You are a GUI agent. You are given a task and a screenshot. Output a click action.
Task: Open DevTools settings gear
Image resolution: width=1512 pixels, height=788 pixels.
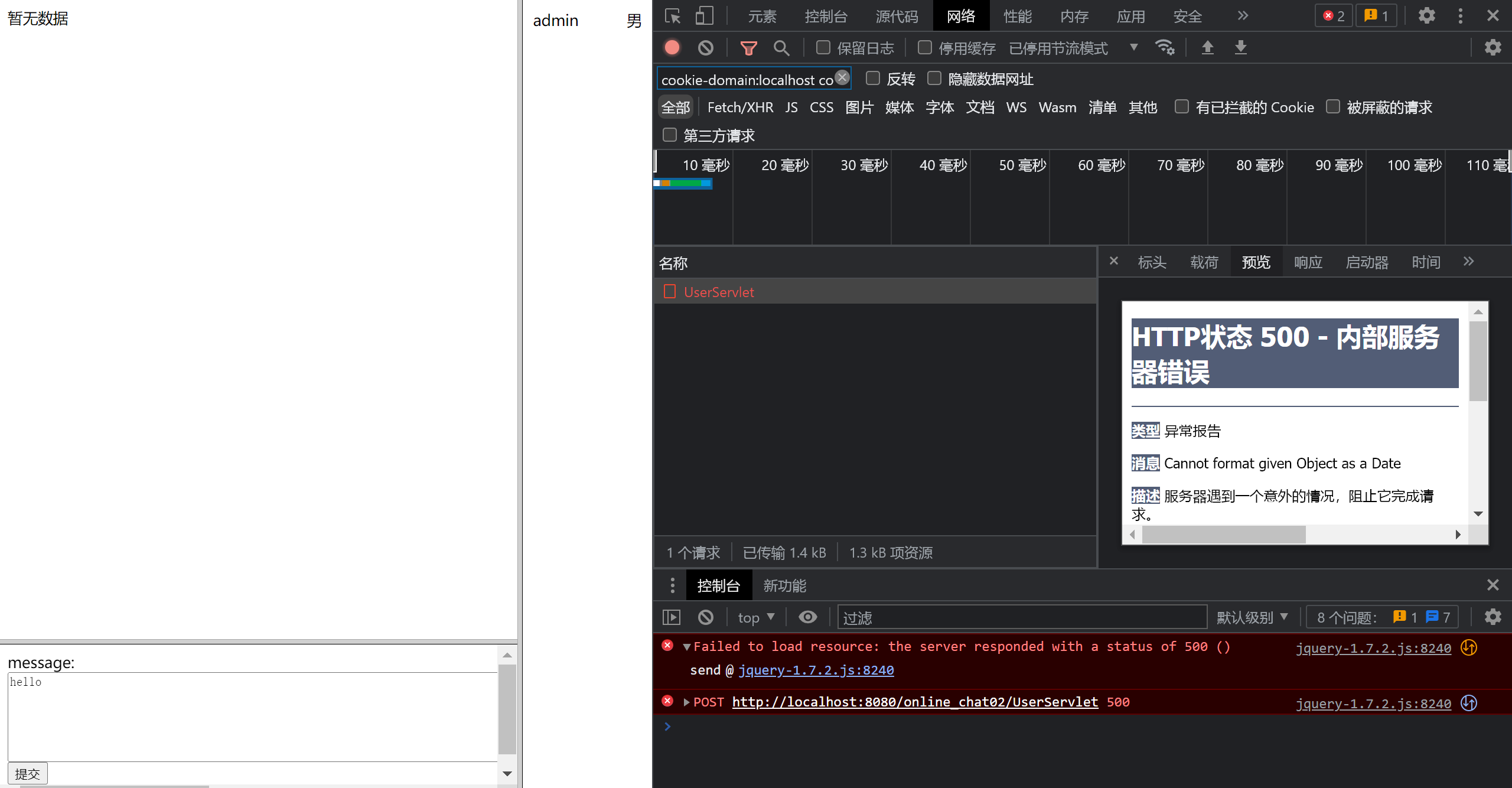(1426, 16)
